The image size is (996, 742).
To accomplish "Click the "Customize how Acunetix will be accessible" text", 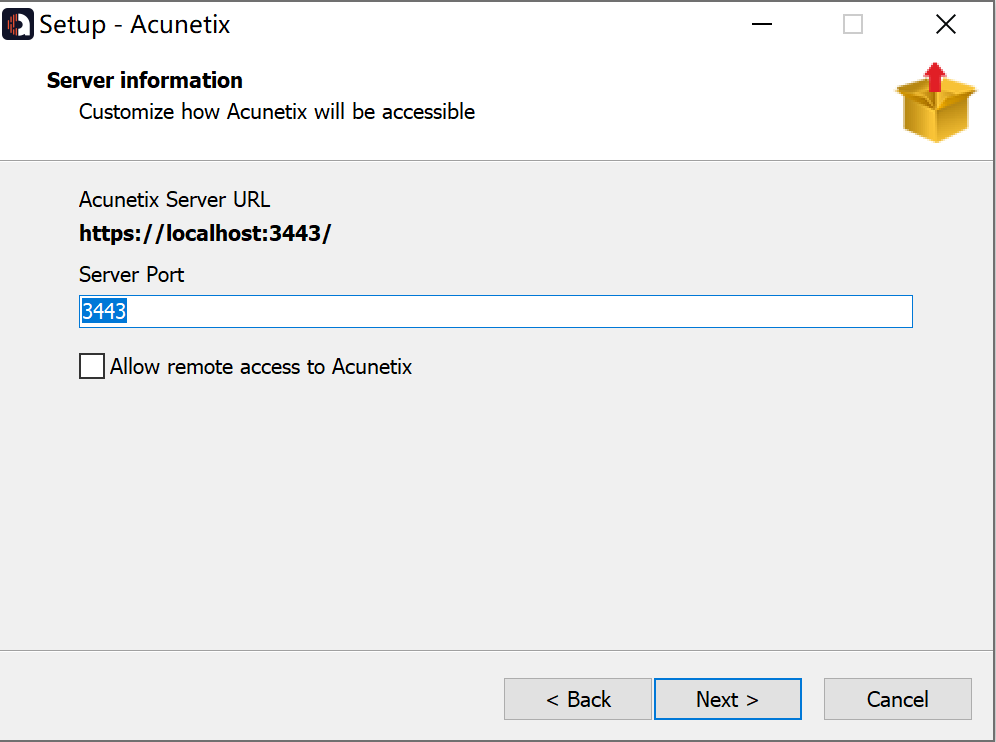I will 277,112.
